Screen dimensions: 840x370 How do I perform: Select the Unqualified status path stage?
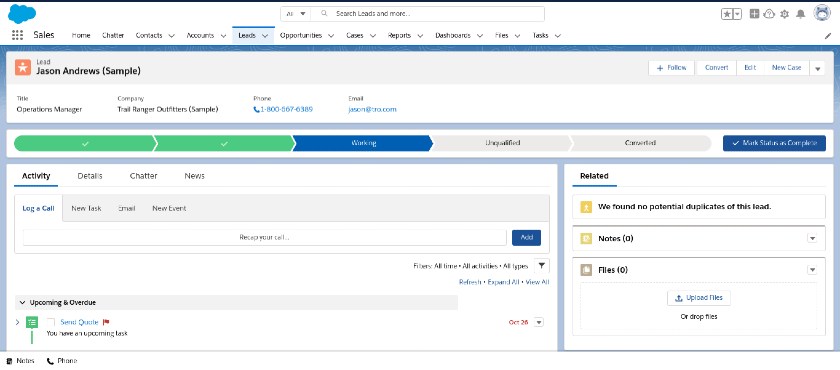[502, 143]
